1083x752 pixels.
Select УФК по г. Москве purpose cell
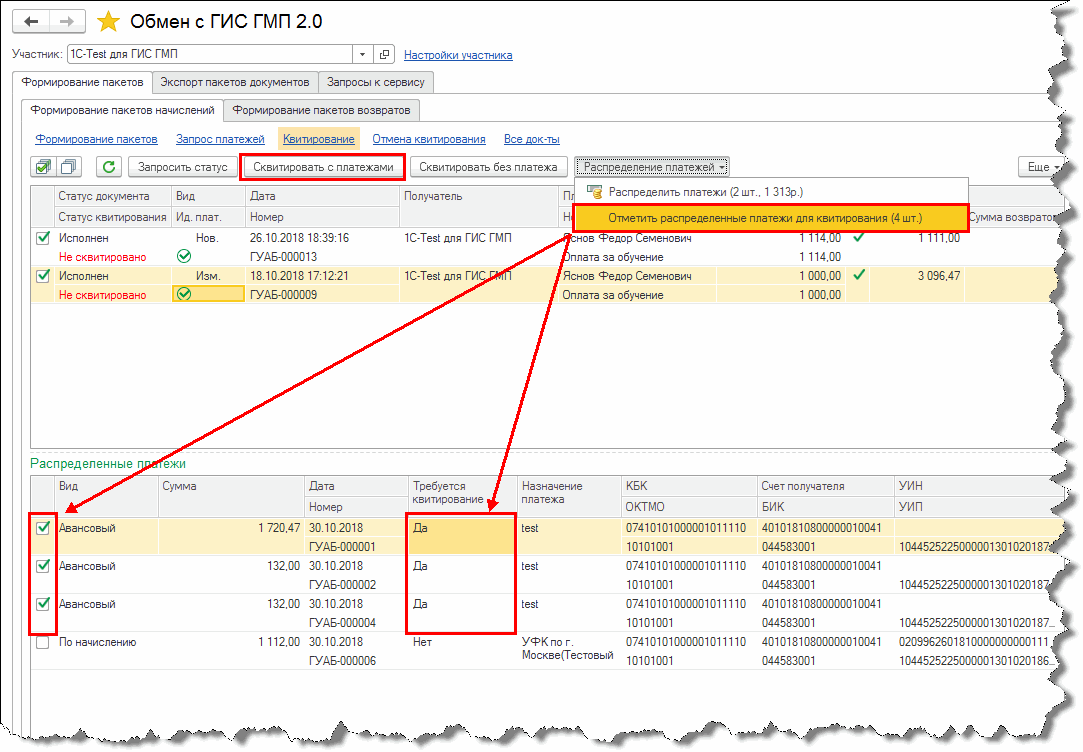(x=568, y=649)
